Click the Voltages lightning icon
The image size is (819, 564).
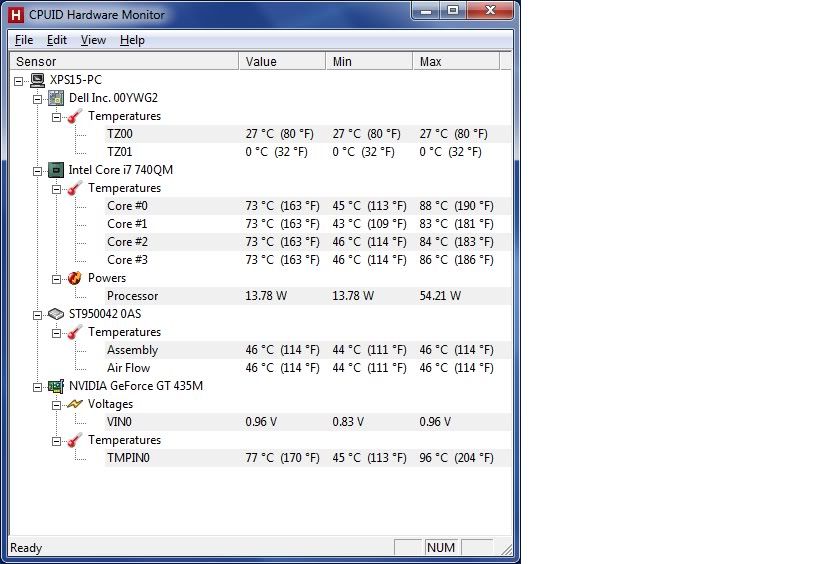(x=75, y=404)
